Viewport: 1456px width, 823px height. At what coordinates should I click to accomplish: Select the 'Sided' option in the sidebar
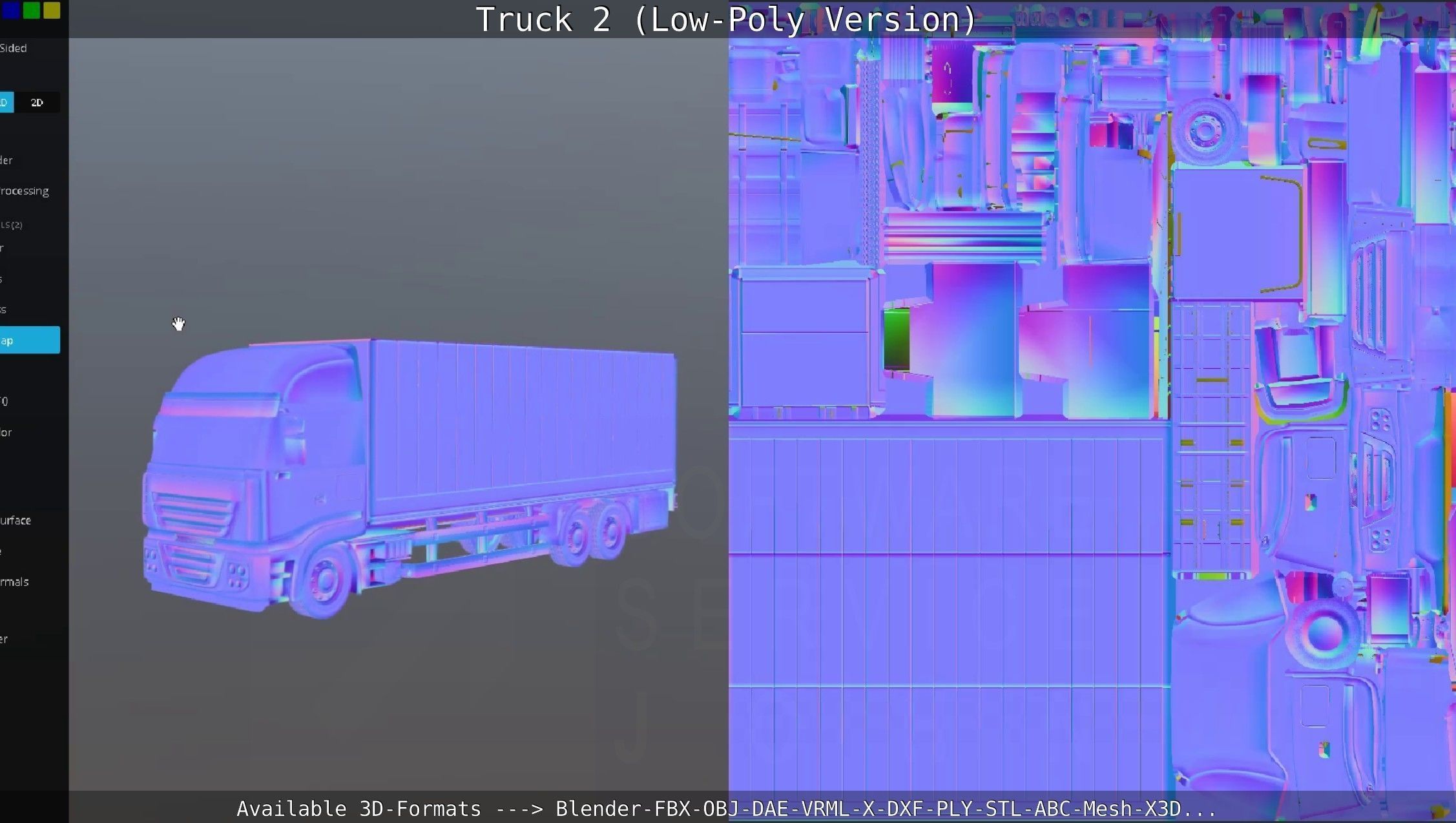pos(14,48)
